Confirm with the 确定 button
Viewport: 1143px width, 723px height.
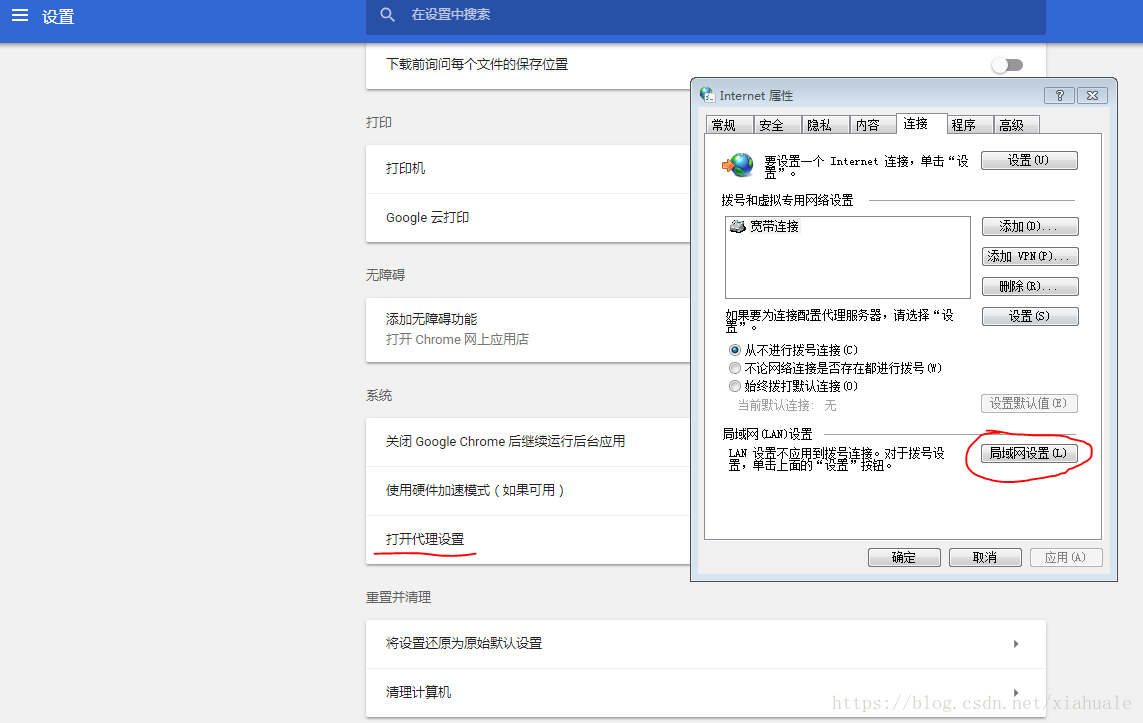(904, 558)
